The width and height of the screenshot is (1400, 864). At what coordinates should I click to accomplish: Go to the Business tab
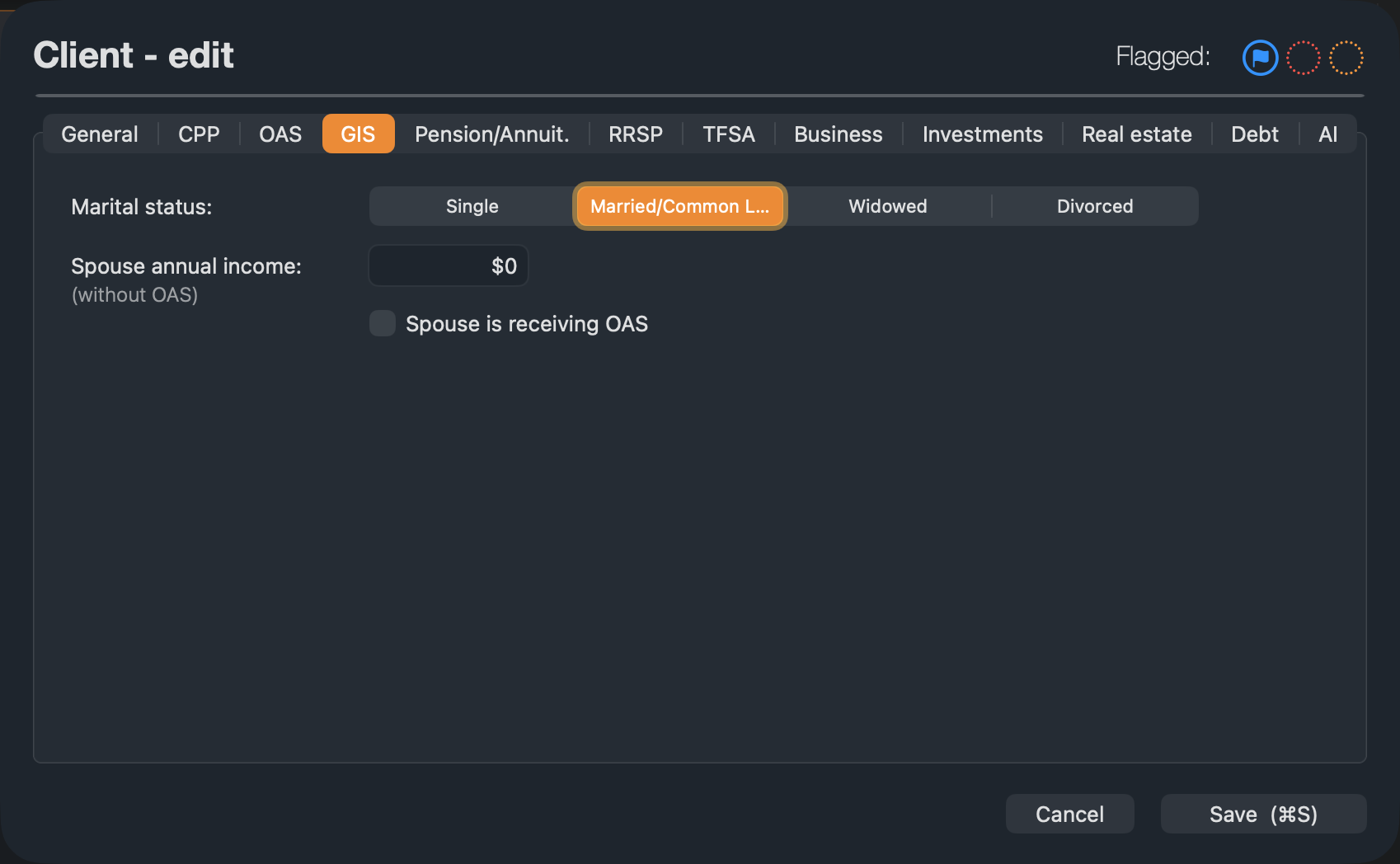[839, 134]
